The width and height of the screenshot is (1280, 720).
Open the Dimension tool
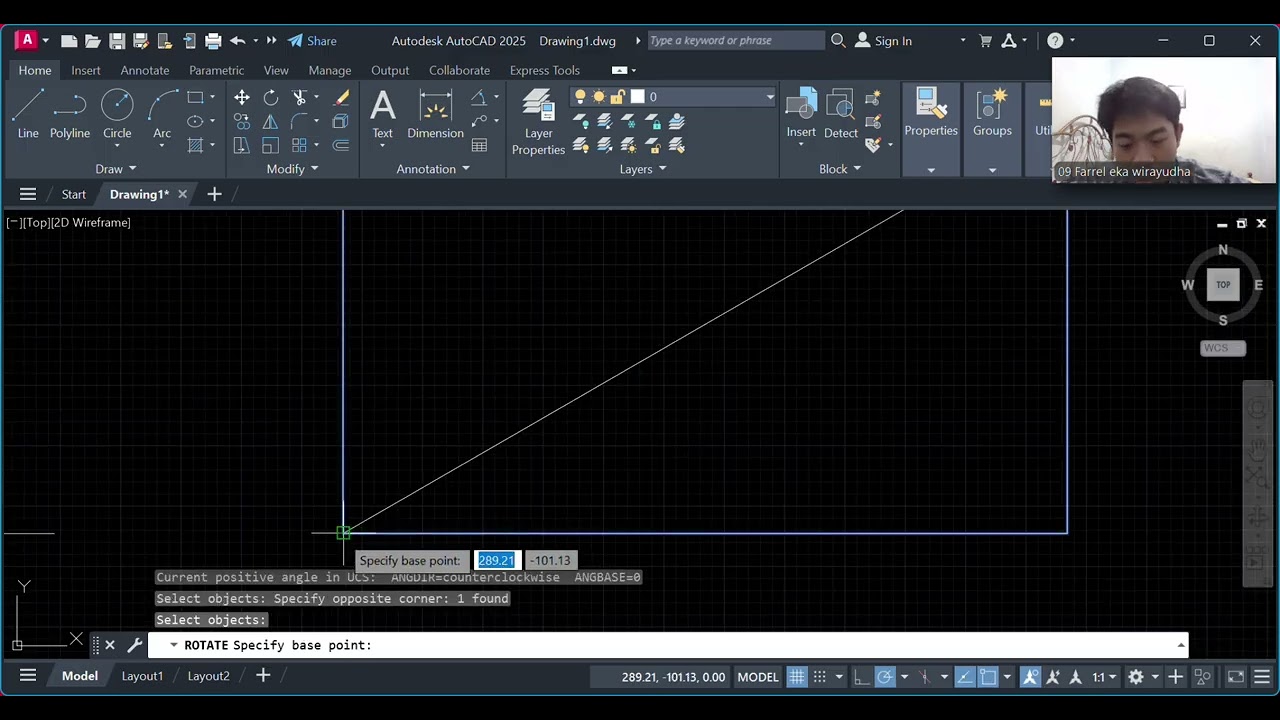tap(435, 114)
